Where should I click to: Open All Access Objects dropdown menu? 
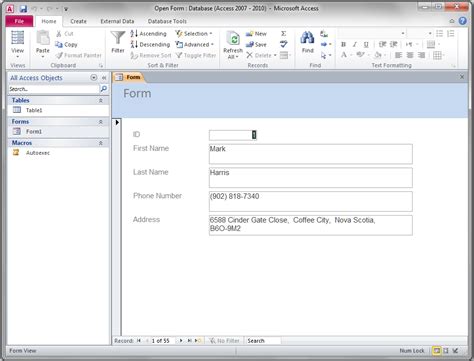94,78
